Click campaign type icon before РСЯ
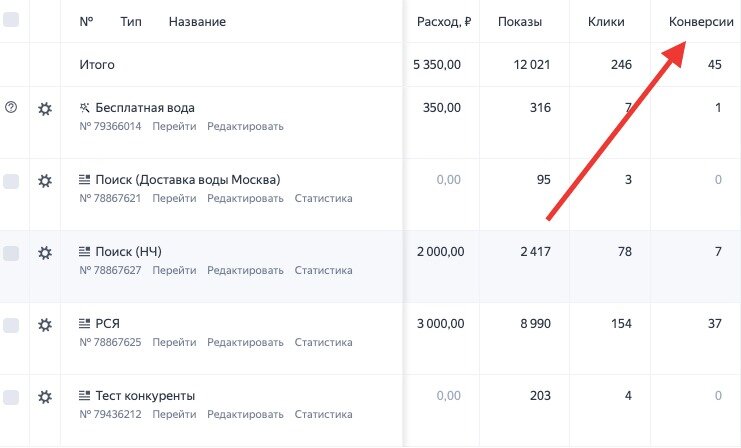Viewport: 741px width, 448px height. coord(84,323)
